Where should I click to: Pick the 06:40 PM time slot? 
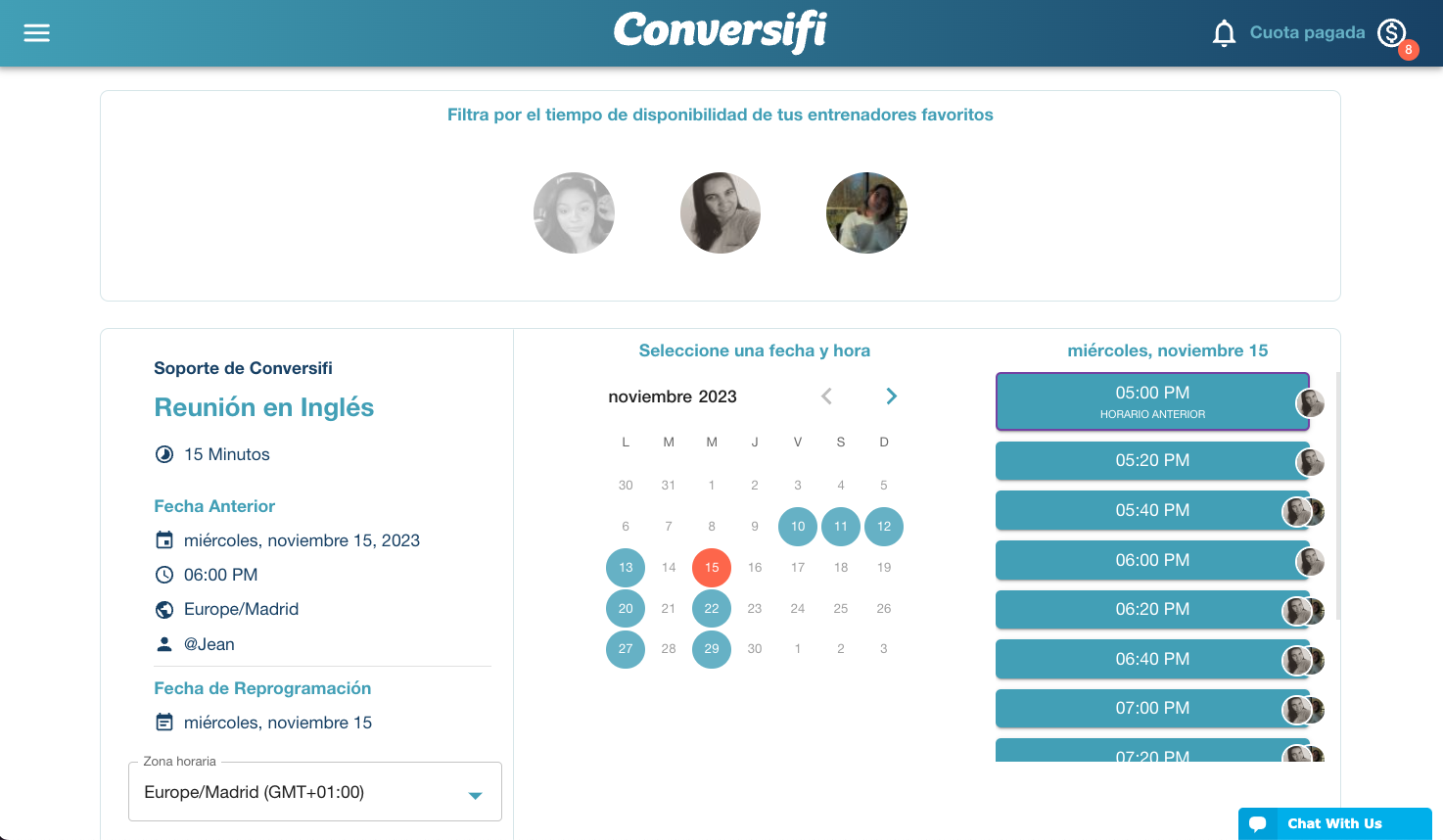point(1151,659)
